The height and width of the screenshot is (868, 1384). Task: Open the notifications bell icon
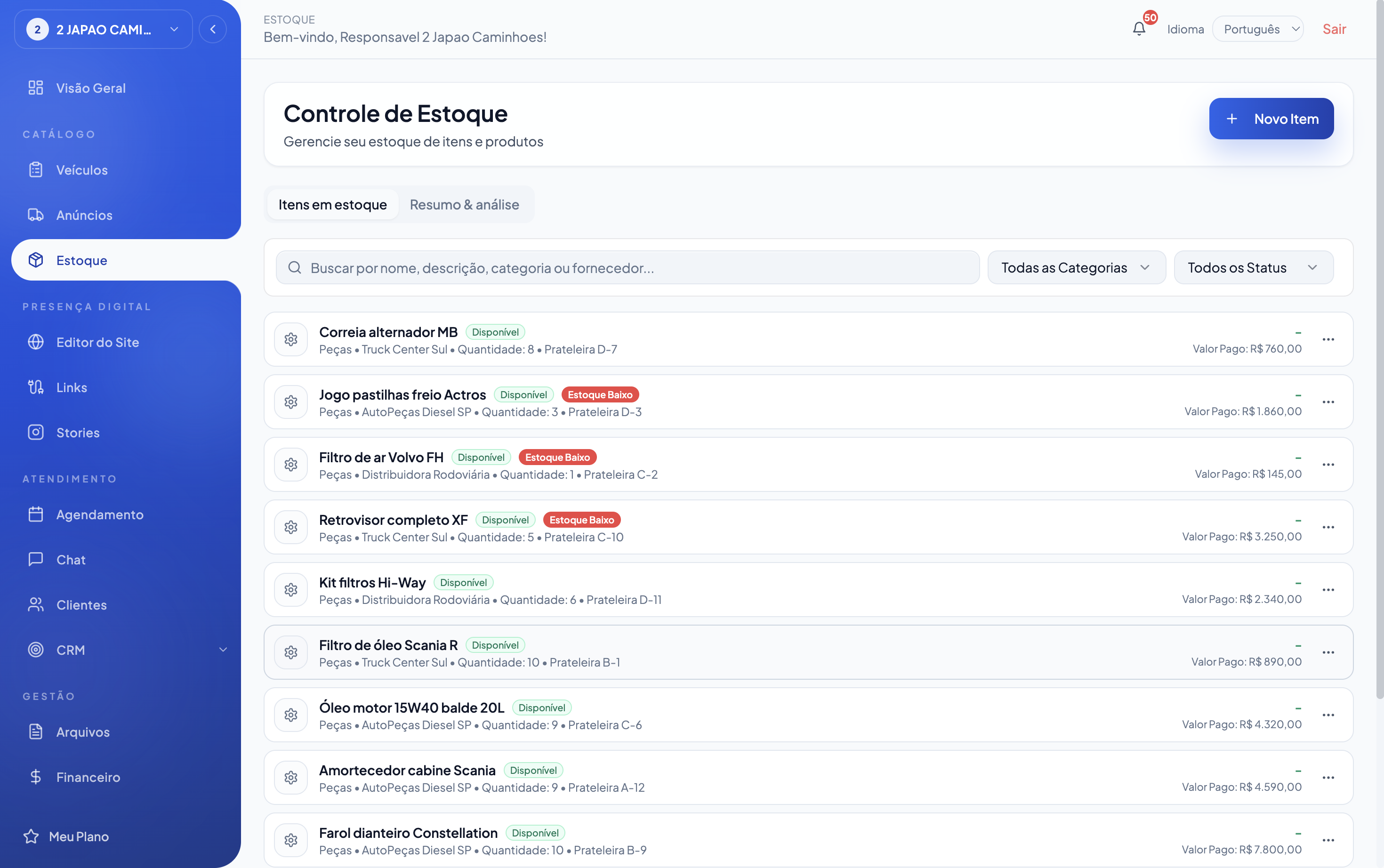point(1139,29)
